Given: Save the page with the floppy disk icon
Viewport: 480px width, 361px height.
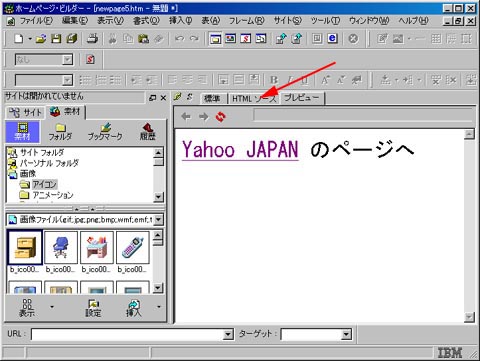Looking at the screenshot, I should point(56,39).
